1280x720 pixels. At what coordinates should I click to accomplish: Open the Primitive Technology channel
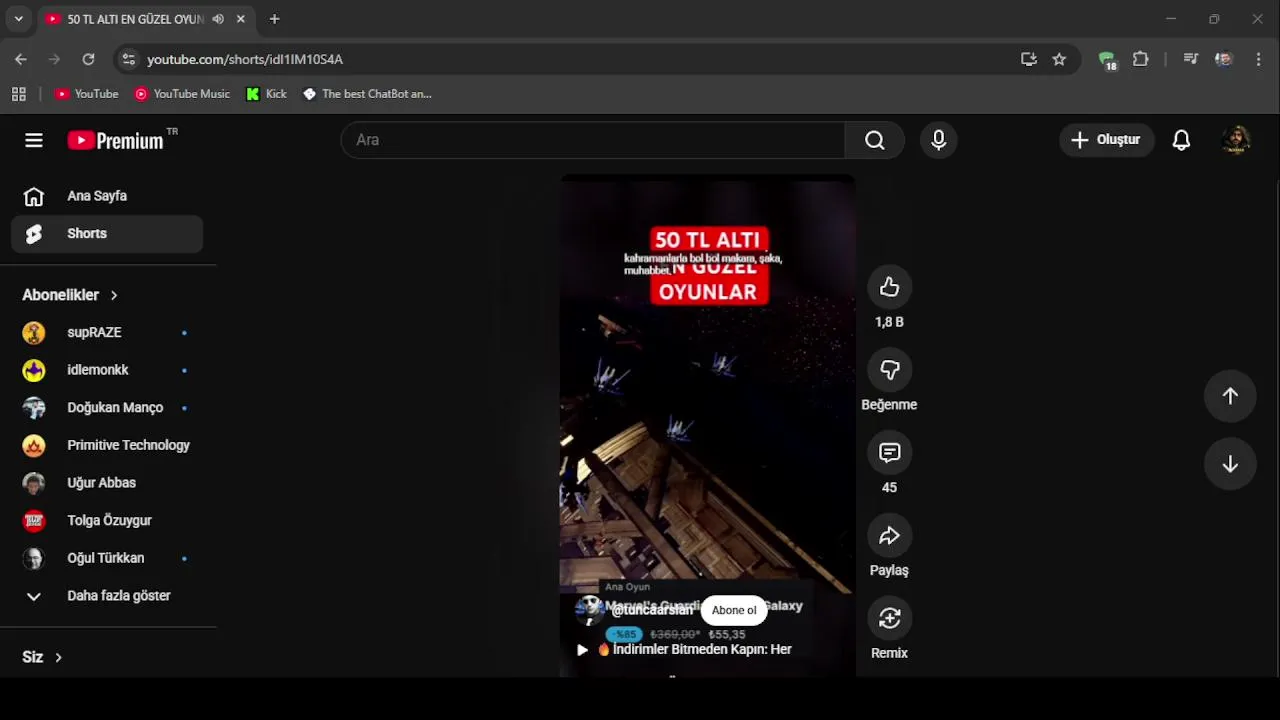click(108, 445)
